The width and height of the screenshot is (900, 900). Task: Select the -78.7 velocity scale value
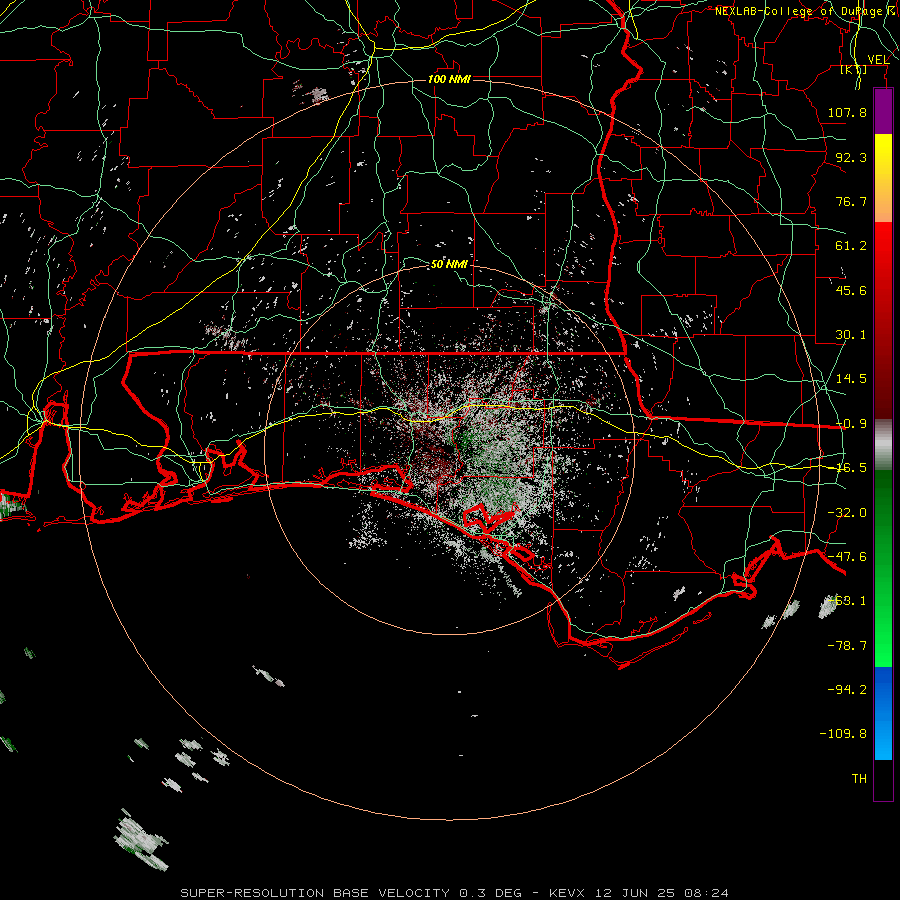[x=847, y=646]
